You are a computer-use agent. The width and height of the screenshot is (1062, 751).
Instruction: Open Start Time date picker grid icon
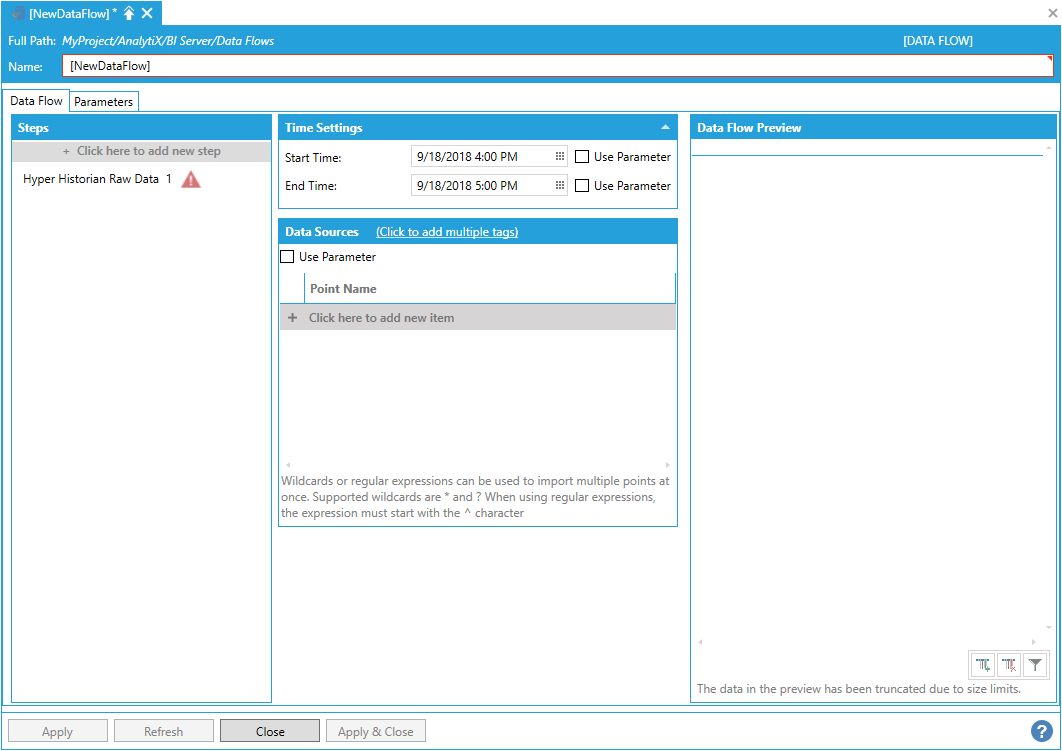[x=560, y=157]
